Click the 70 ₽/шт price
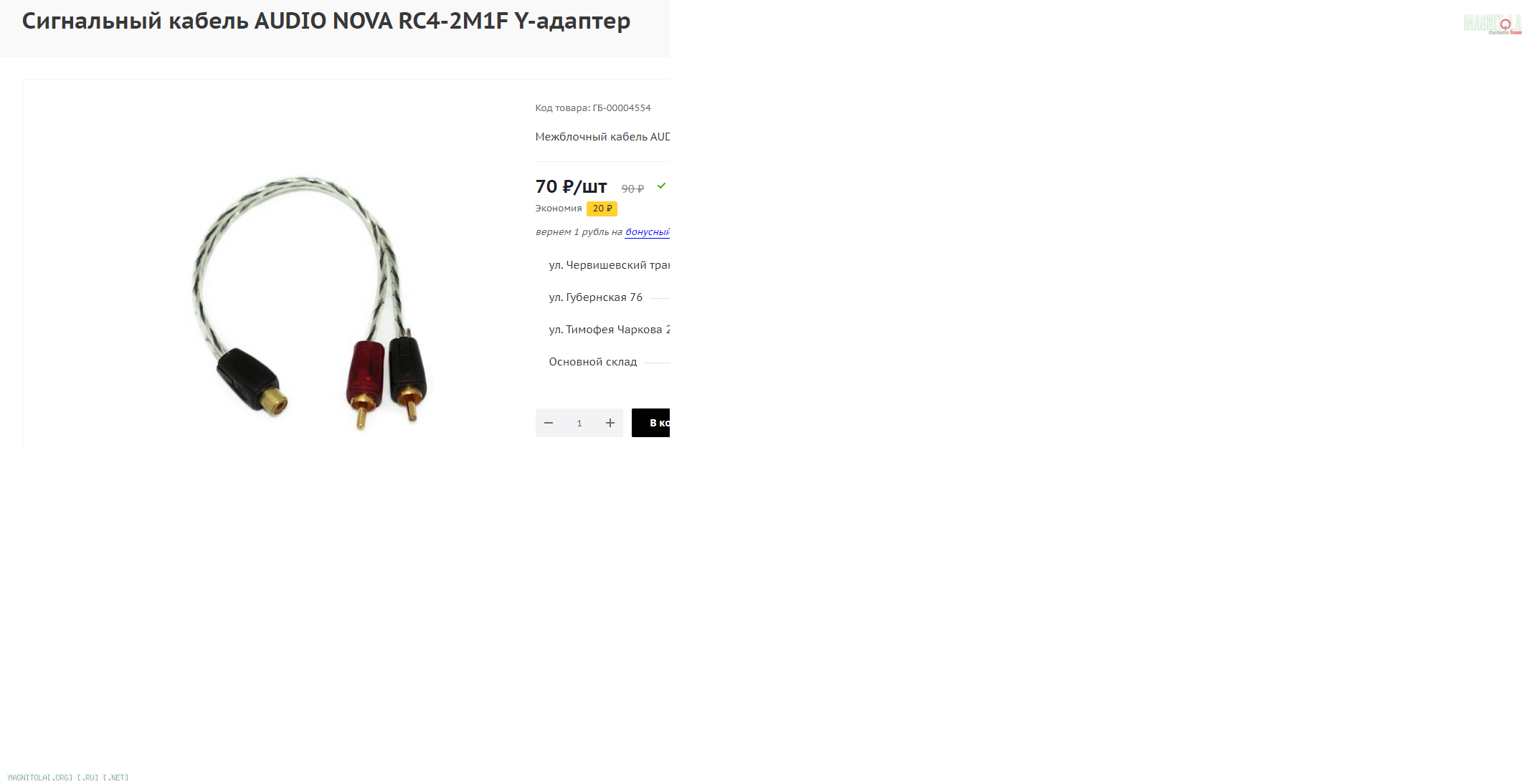 click(572, 187)
